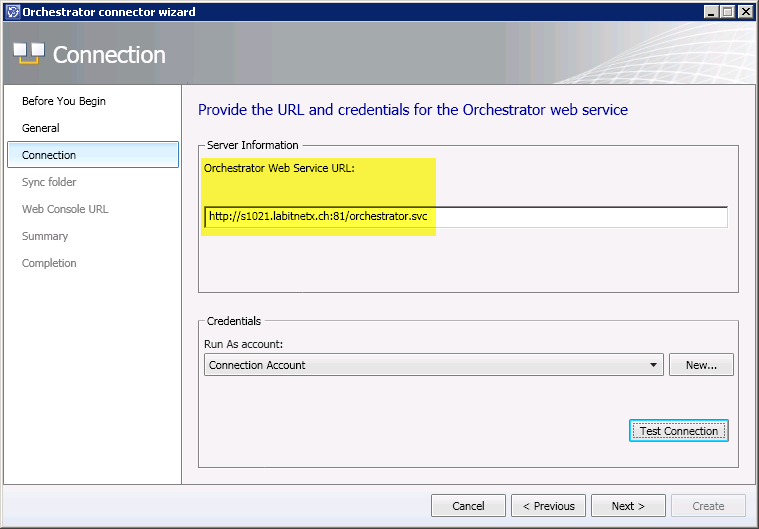Open the Web Console URL step
The width and height of the screenshot is (759, 529).
coord(65,209)
